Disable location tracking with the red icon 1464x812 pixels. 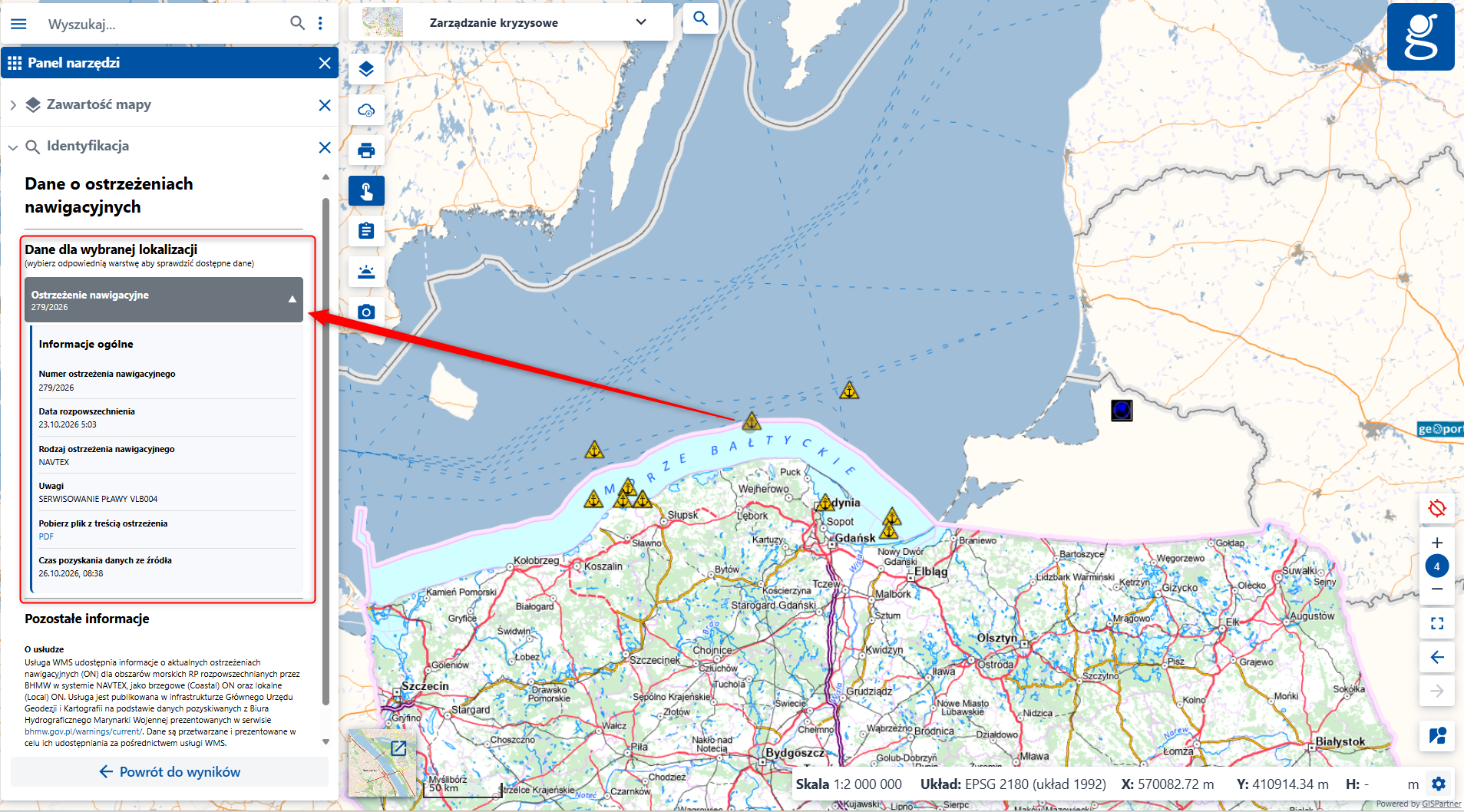click(x=1437, y=508)
